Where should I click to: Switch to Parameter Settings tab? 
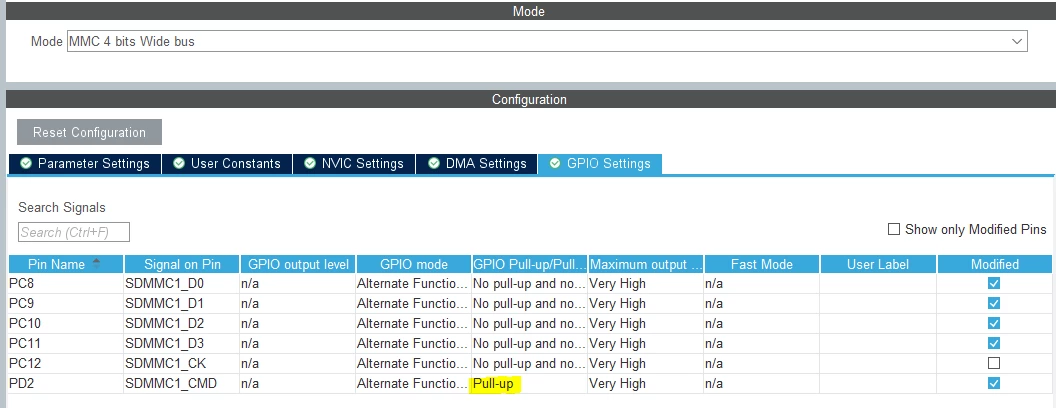point(85,164)
